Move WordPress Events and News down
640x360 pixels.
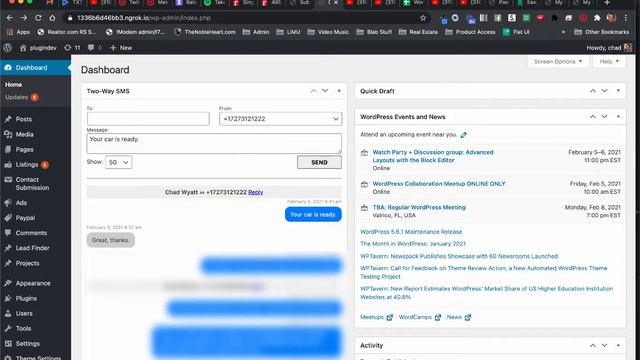604,117
